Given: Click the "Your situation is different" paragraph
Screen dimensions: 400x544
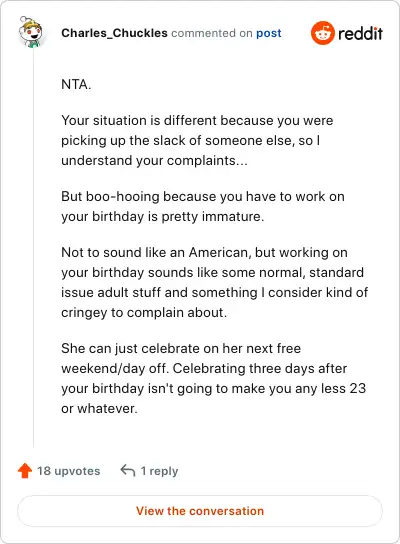Looking at the screenshot, I should click(x=197, y=141).
